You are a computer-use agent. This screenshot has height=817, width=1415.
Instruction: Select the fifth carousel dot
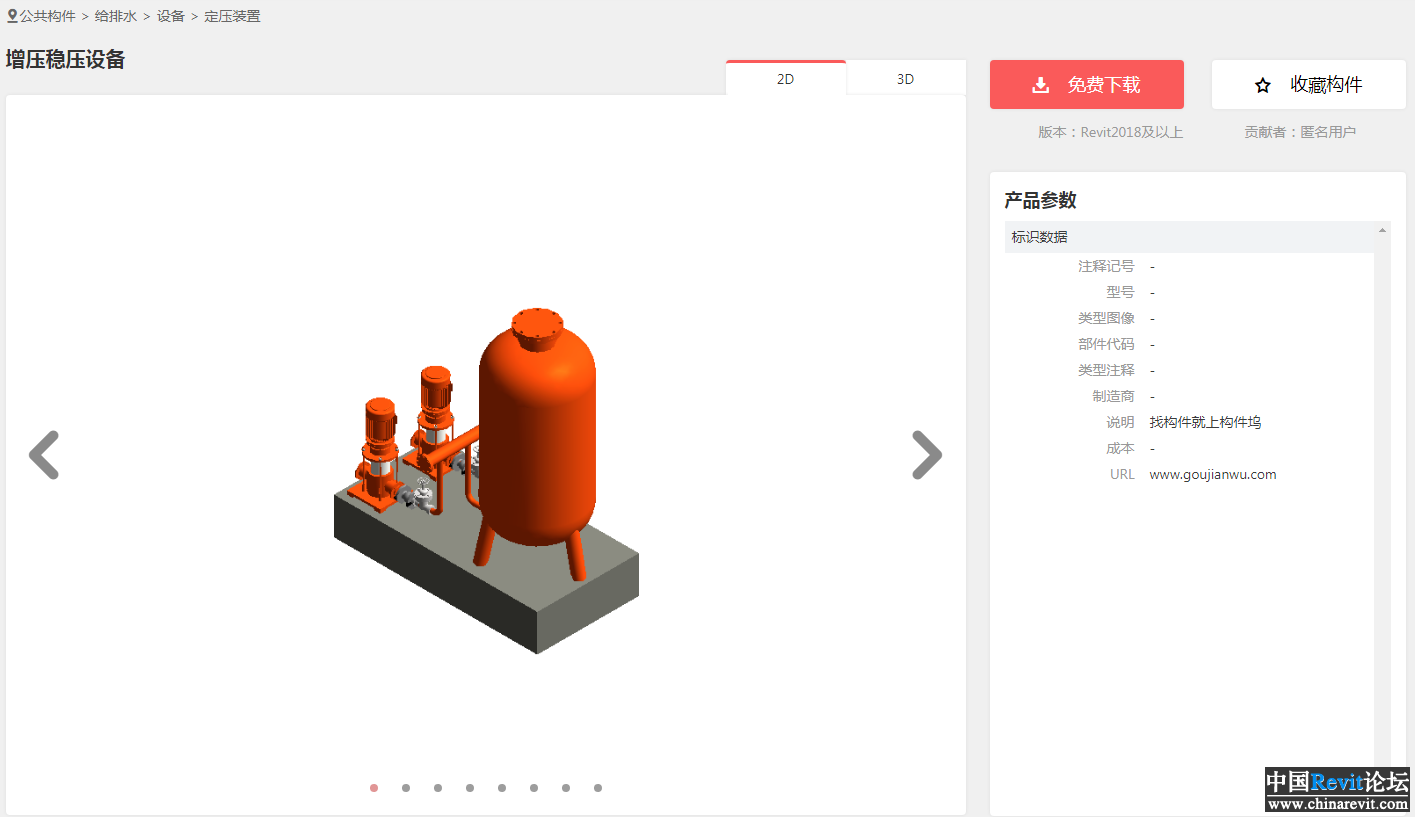point(502,788)
